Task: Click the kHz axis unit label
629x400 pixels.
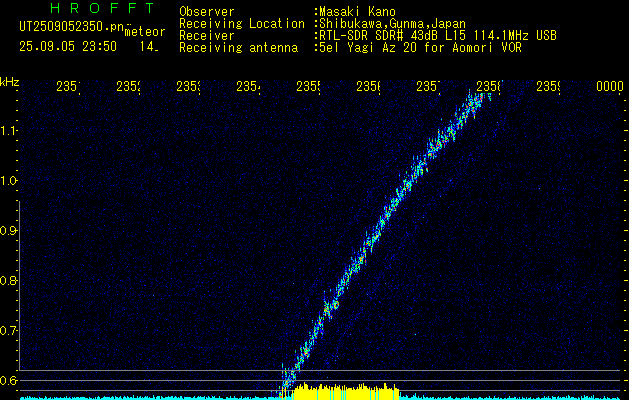Action: 10,83
